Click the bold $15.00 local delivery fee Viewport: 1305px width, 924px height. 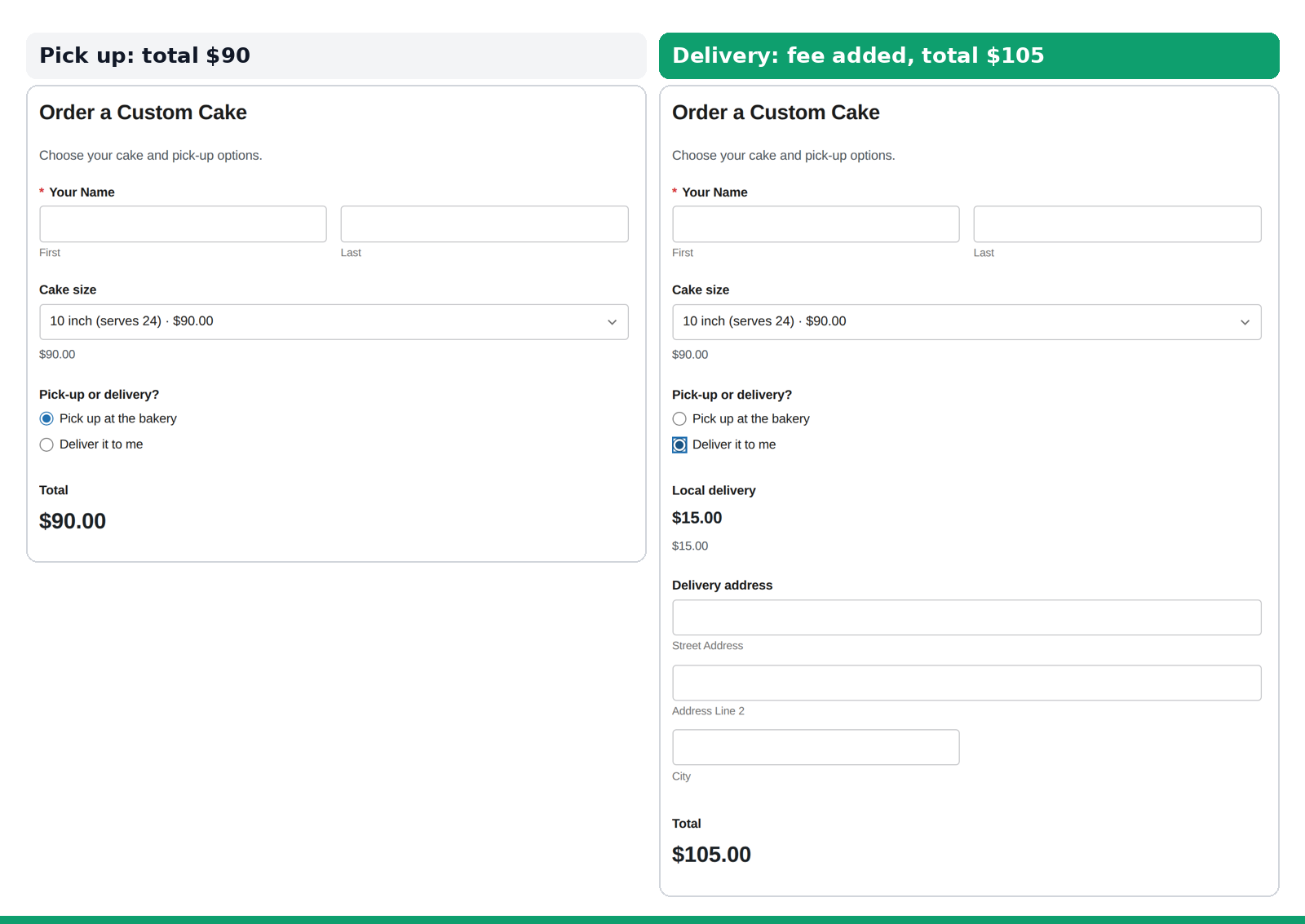pyautogui.click(x=697, y=518)
